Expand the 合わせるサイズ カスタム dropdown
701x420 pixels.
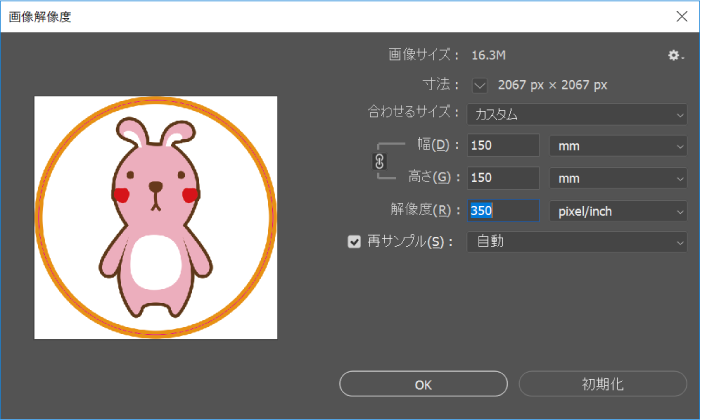(x=577, y=115)
